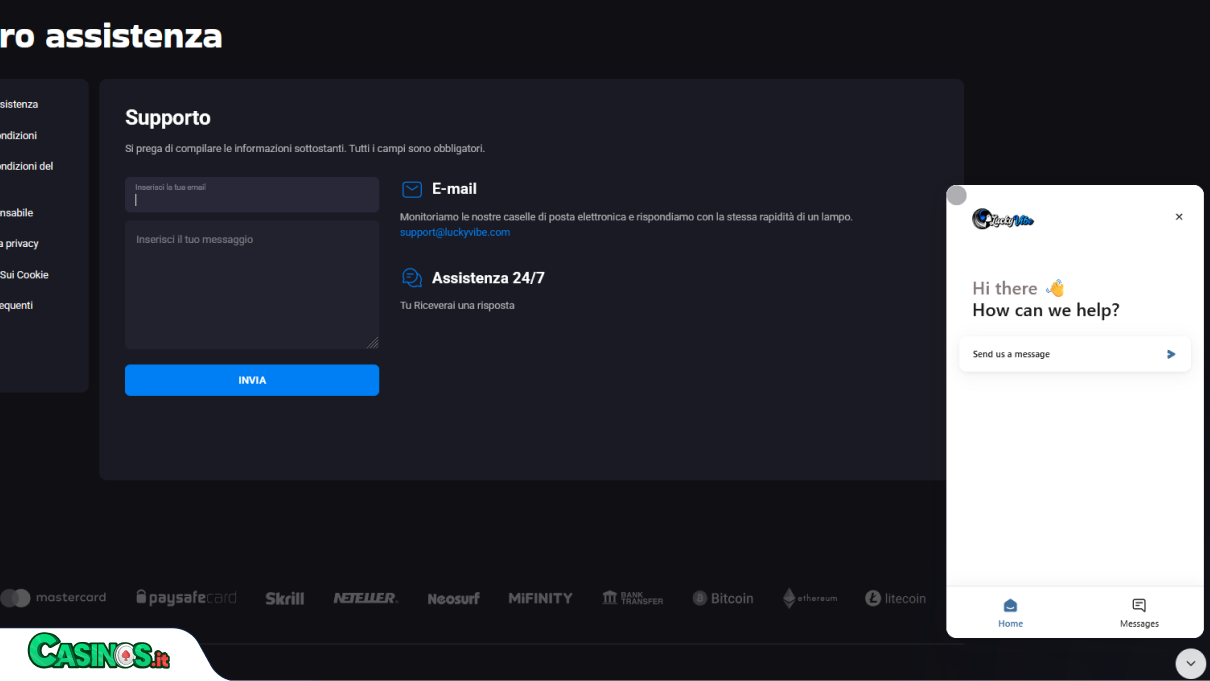
Task: Click the email envelope icon
Action: [x=411, y=189]
